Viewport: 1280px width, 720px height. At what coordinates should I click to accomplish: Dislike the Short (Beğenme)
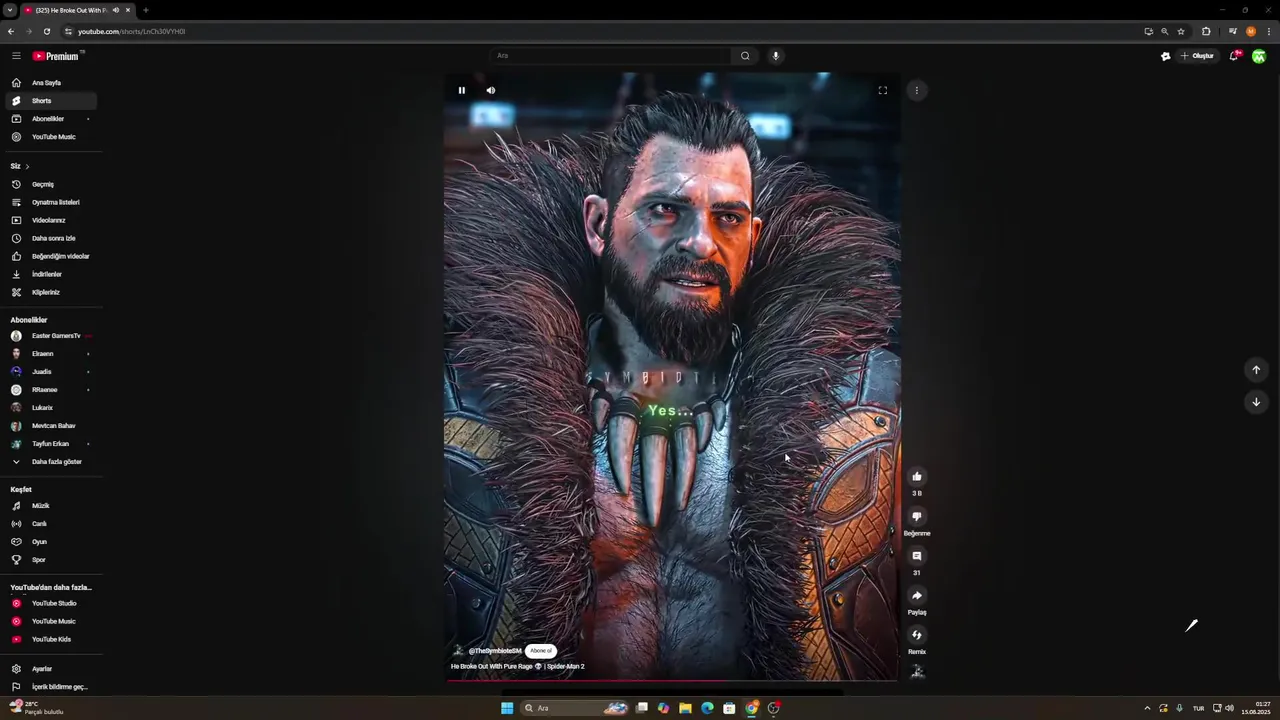point(917,517)
